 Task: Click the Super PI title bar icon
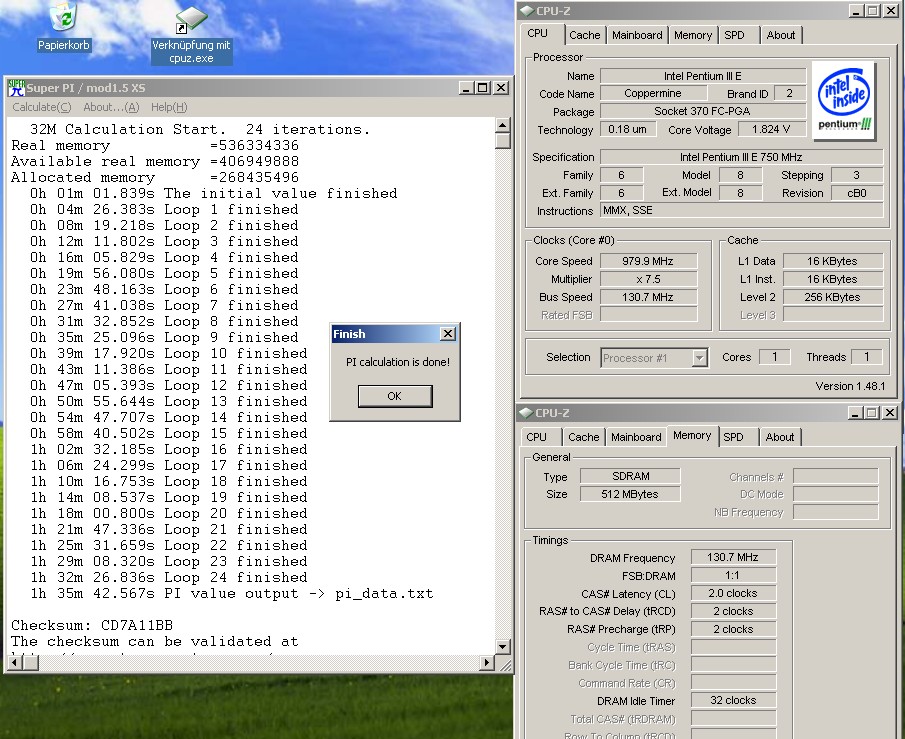(x=16, y=88)
